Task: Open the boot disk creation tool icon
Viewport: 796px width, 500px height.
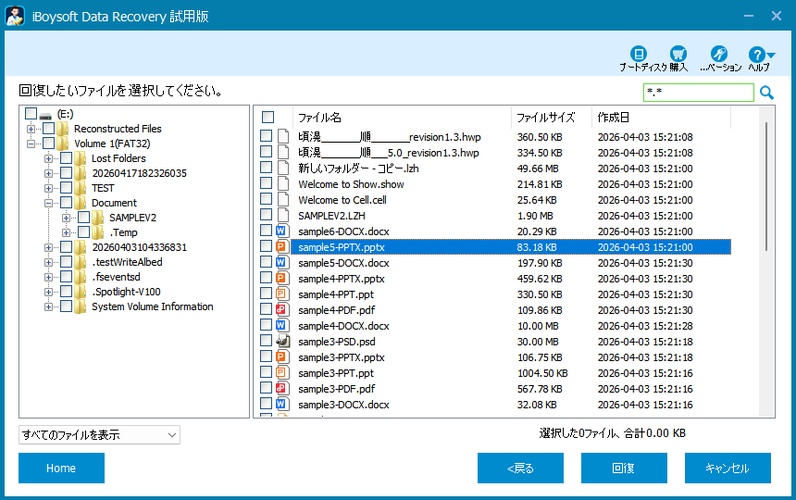Action: [x=638, y=53]
